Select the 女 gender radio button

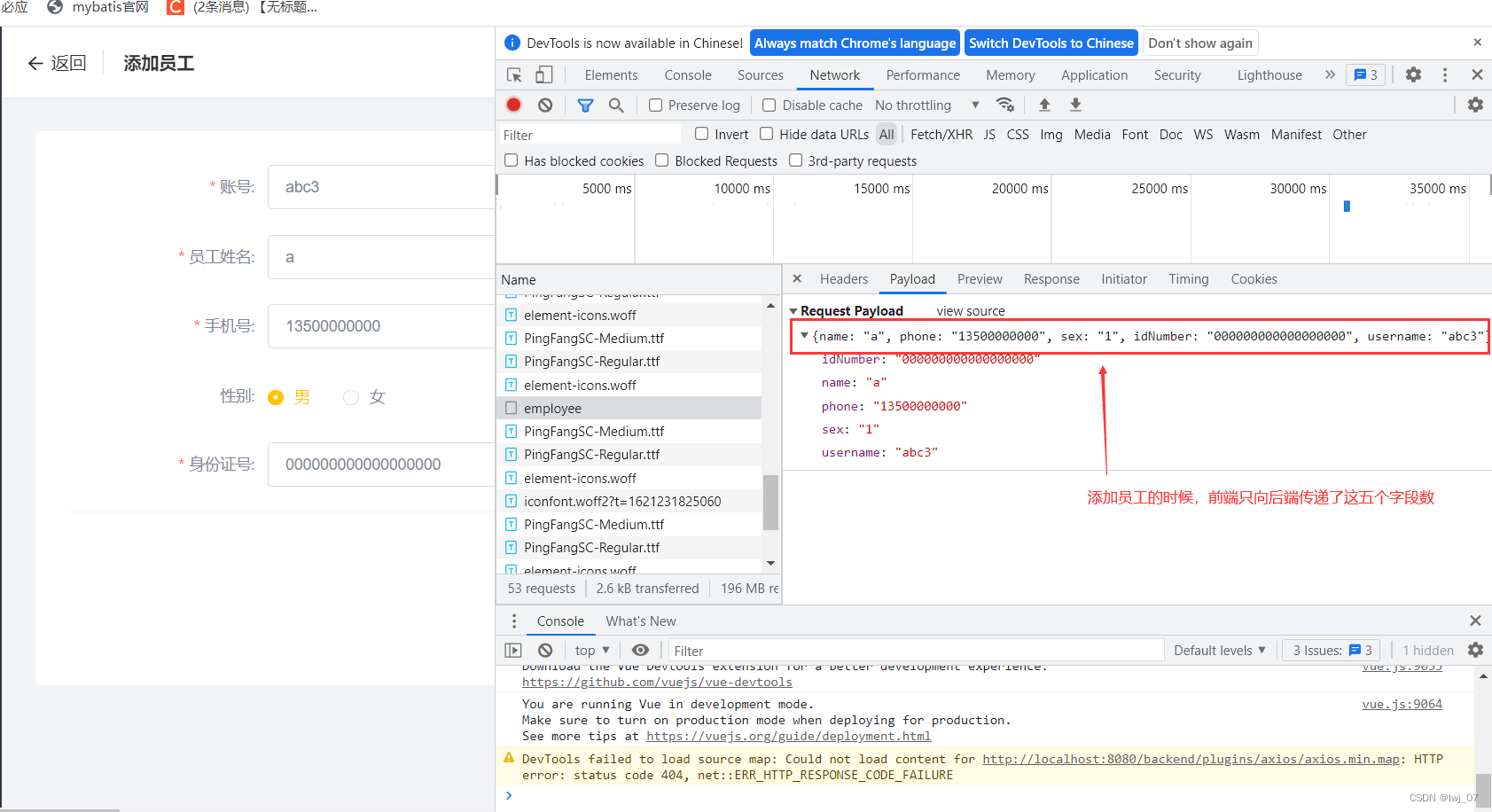[351, 397]
